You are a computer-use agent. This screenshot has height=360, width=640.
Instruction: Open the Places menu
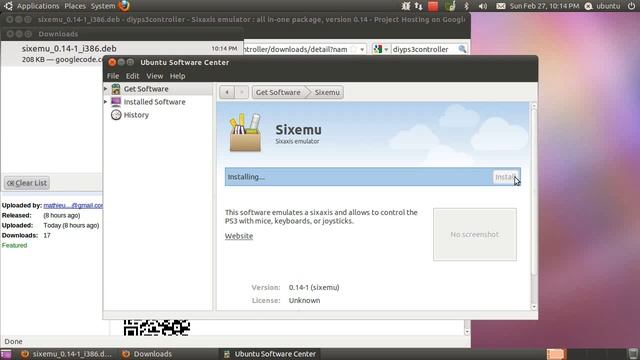pos(75,6)
